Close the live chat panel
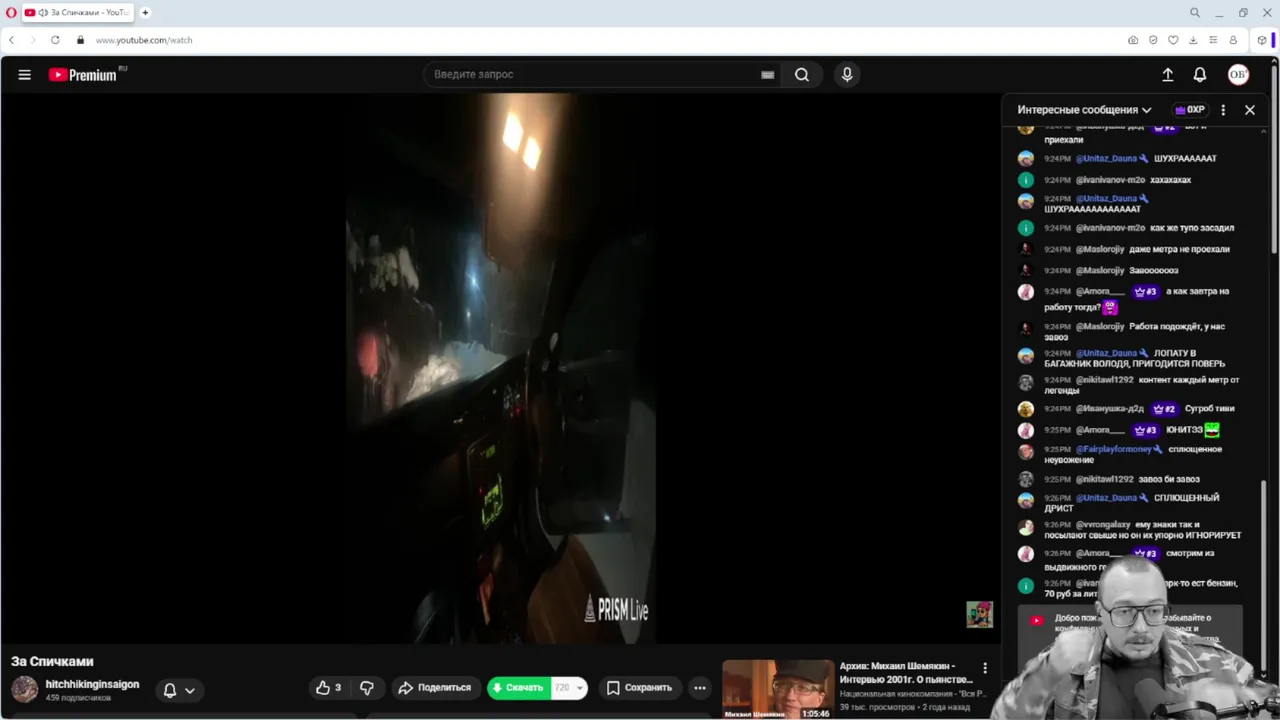Image resolution: width=1280 pixels, height=720 pixels. click(1250, 110)
